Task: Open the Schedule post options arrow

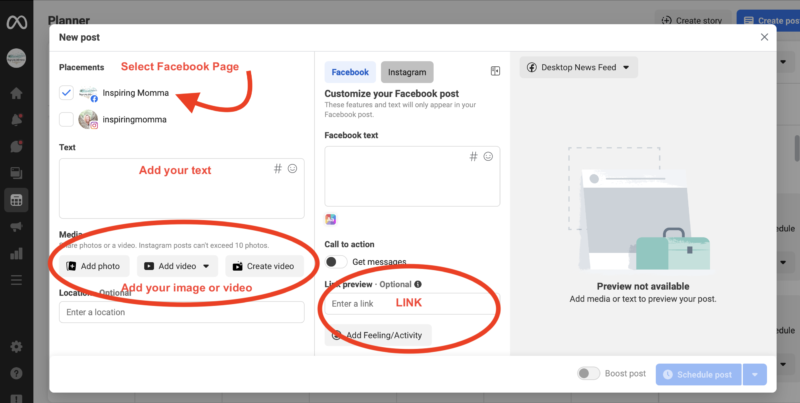Action: click(755, 374)
